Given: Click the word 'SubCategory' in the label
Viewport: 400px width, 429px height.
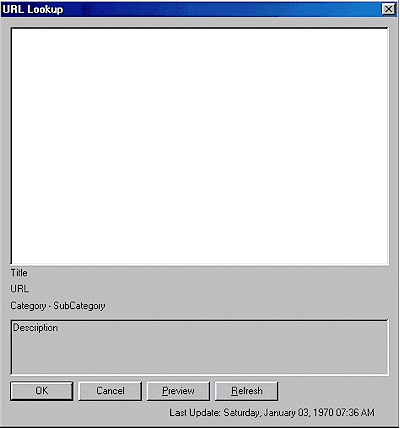Looking at the screenshot, I should point(79,306).
